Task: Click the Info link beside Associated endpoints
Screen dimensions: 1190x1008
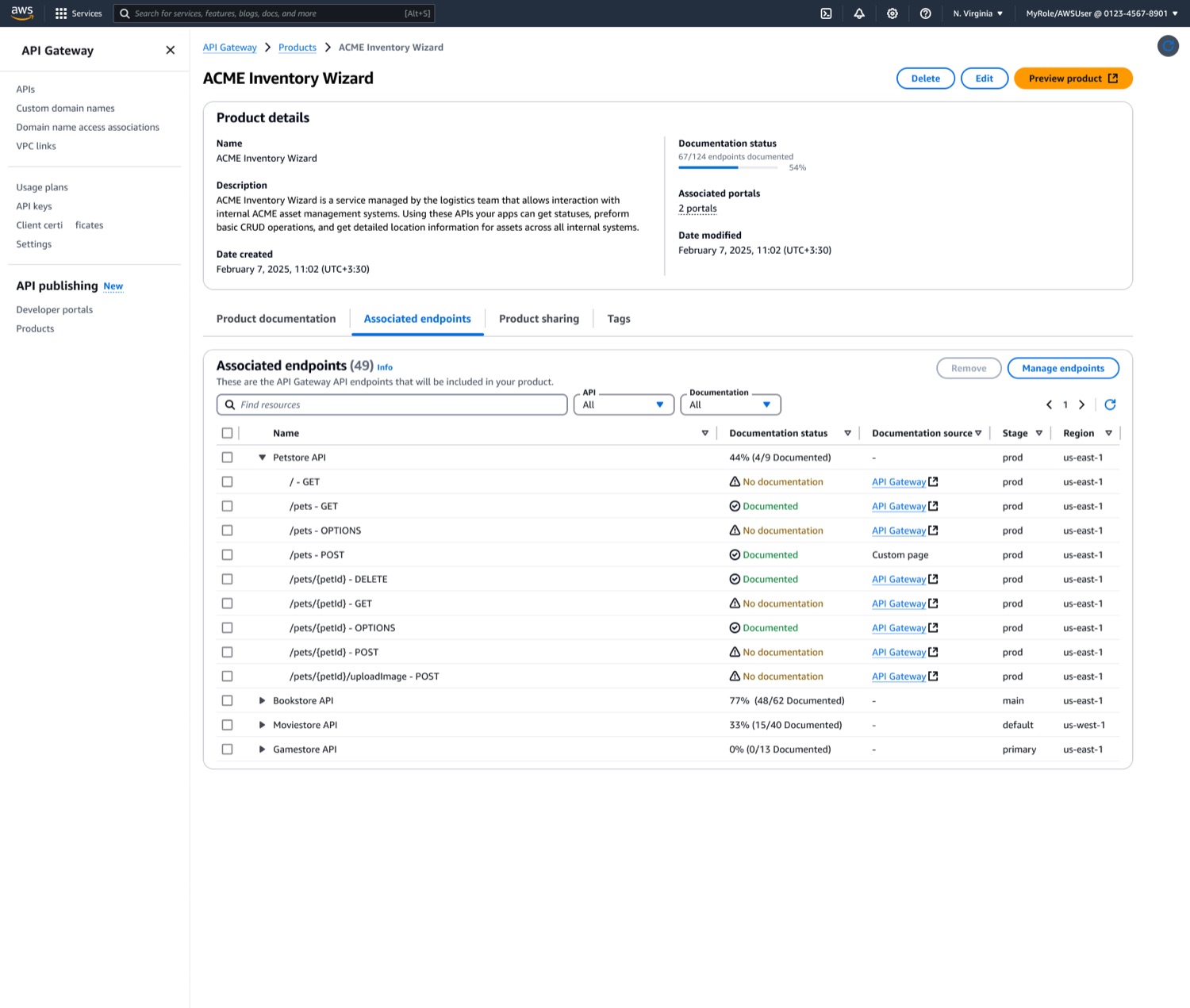Action: click(x=385, y=367)
